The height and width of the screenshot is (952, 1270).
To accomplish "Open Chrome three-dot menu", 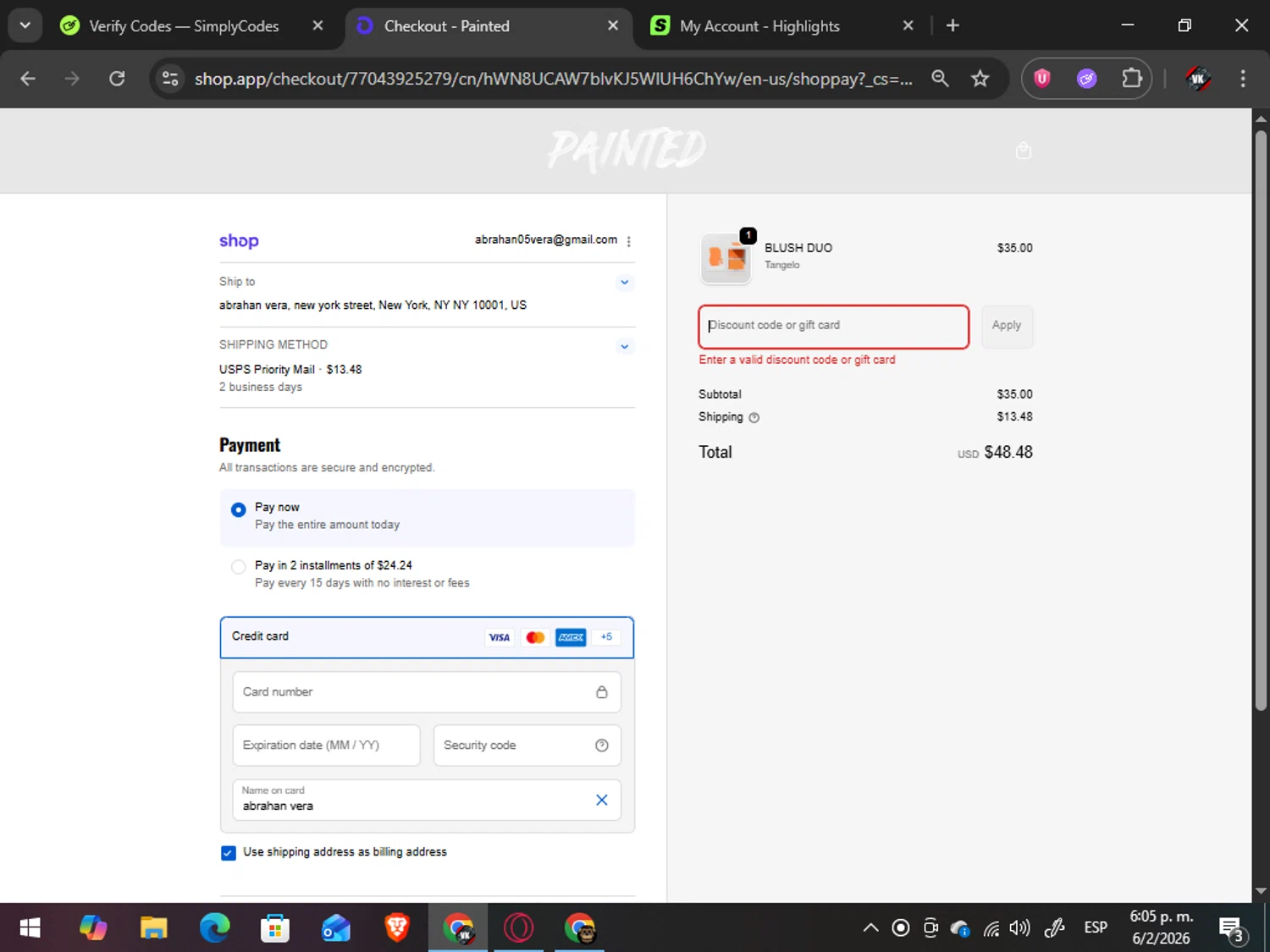I will [x=1242, y=79].
